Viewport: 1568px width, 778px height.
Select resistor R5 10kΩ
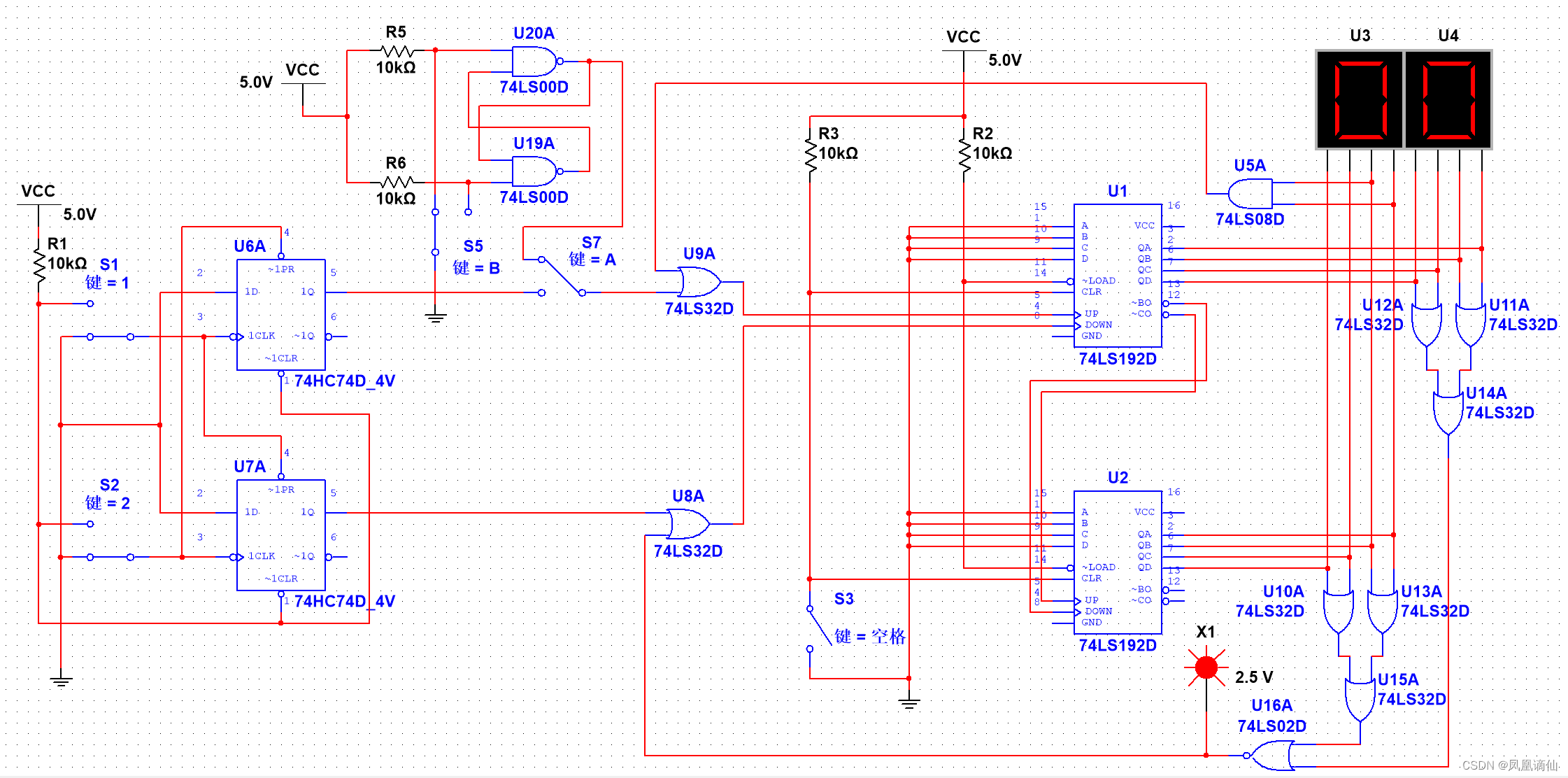tap(397, 51)
